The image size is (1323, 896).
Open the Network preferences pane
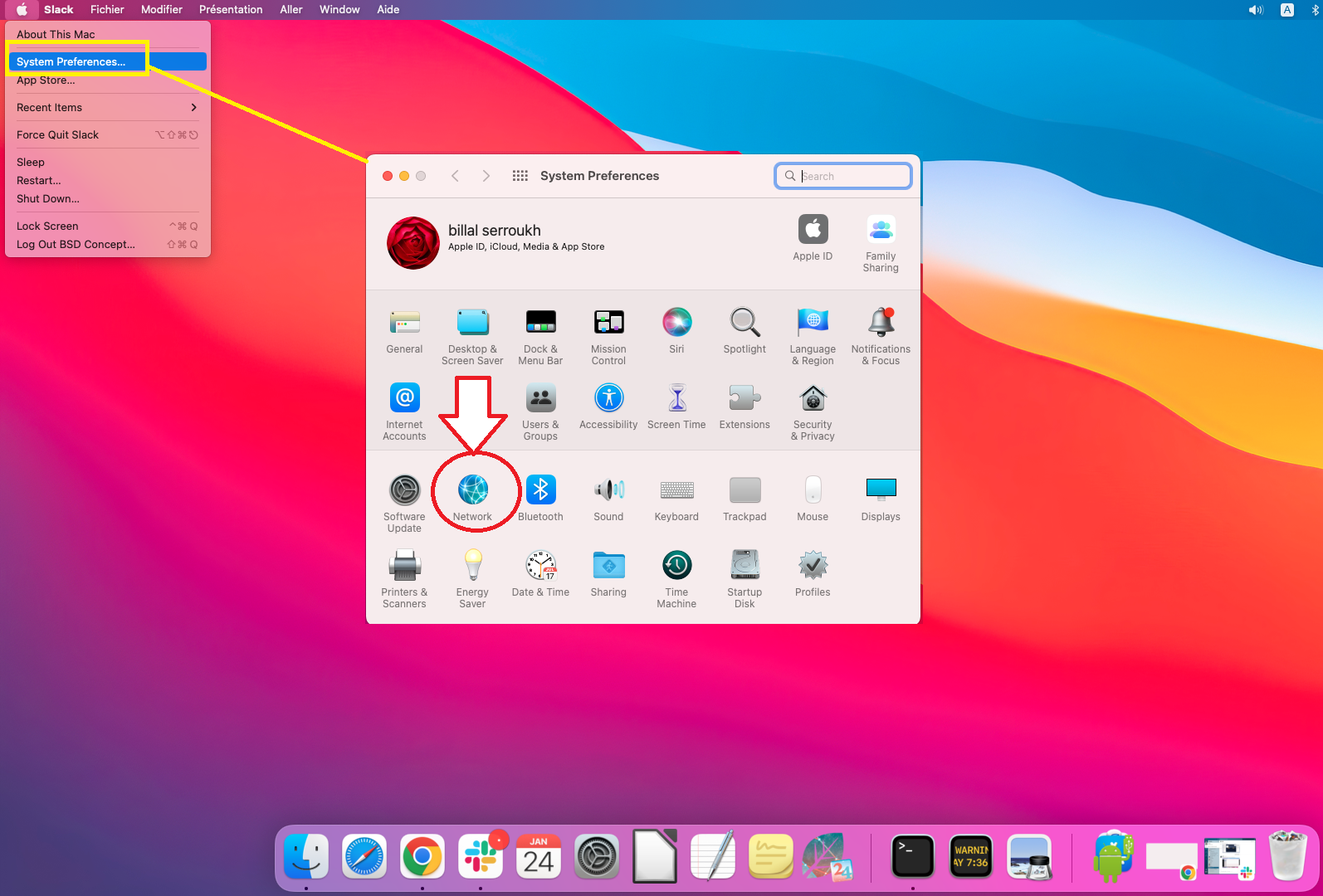(472, 490)
